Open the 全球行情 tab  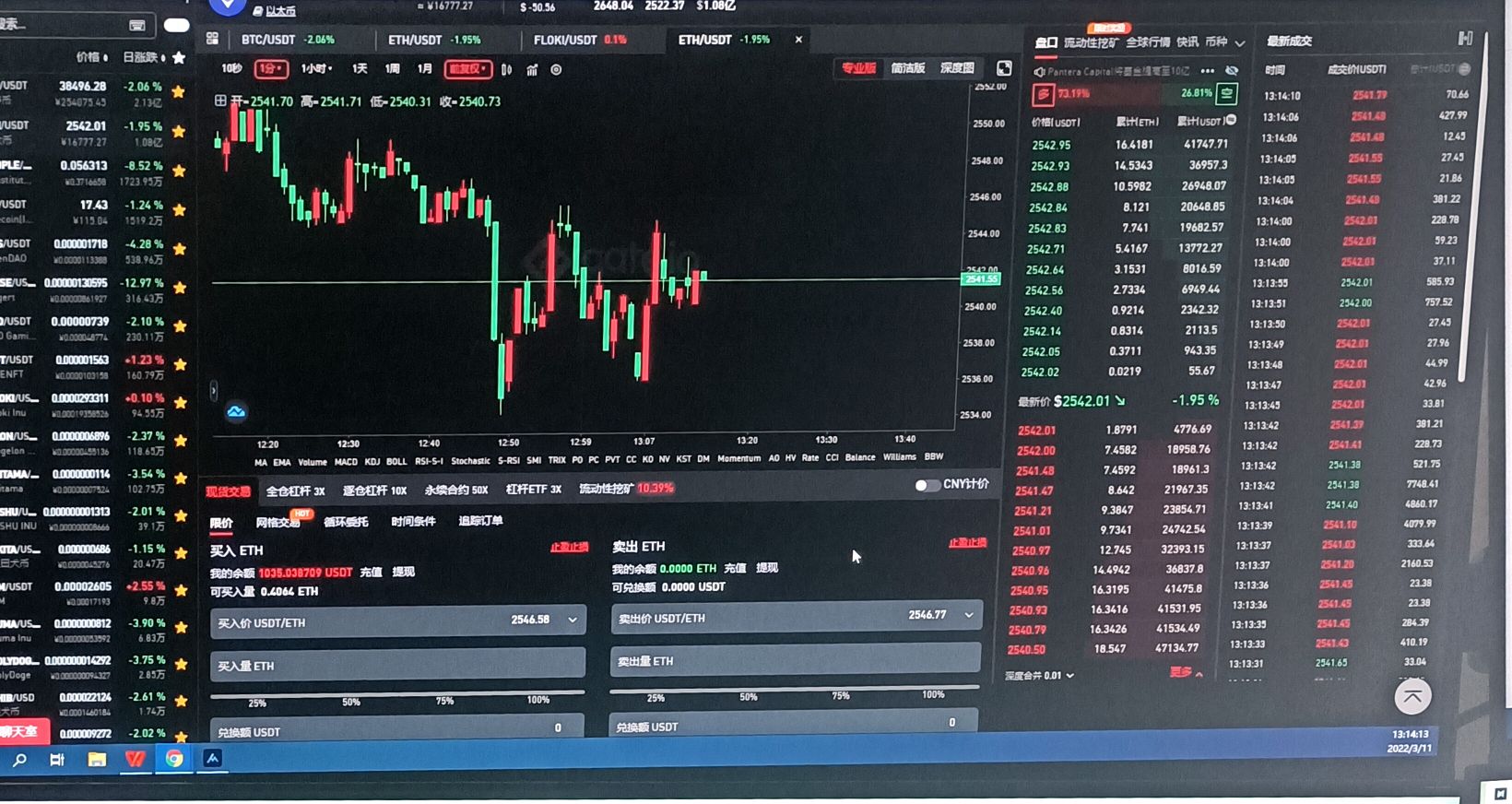(x=1148, y=42)
